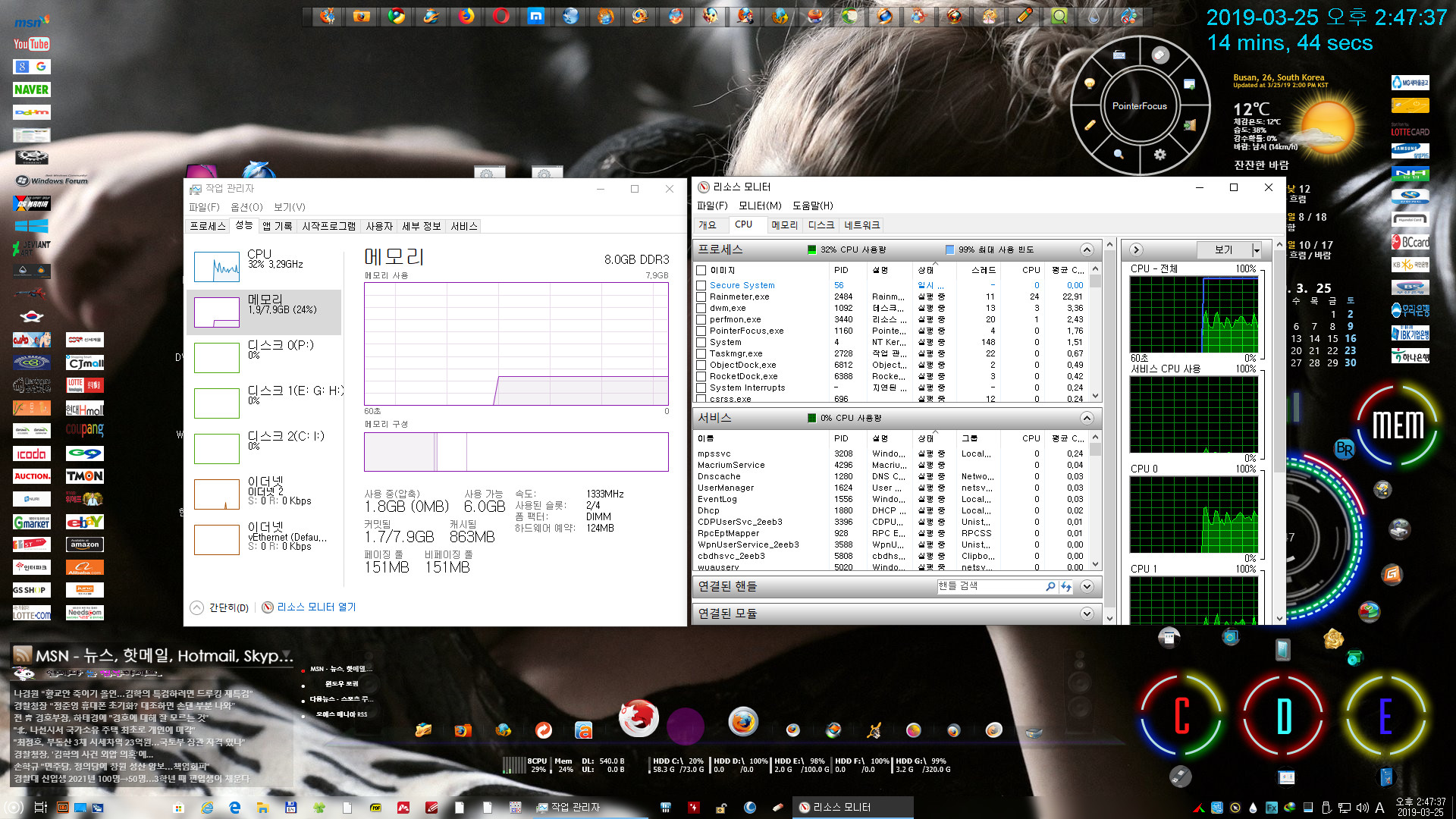Open the Windows Forum shortcut
The width and height of the screenshot is (1456, 819).
[52, 180]
